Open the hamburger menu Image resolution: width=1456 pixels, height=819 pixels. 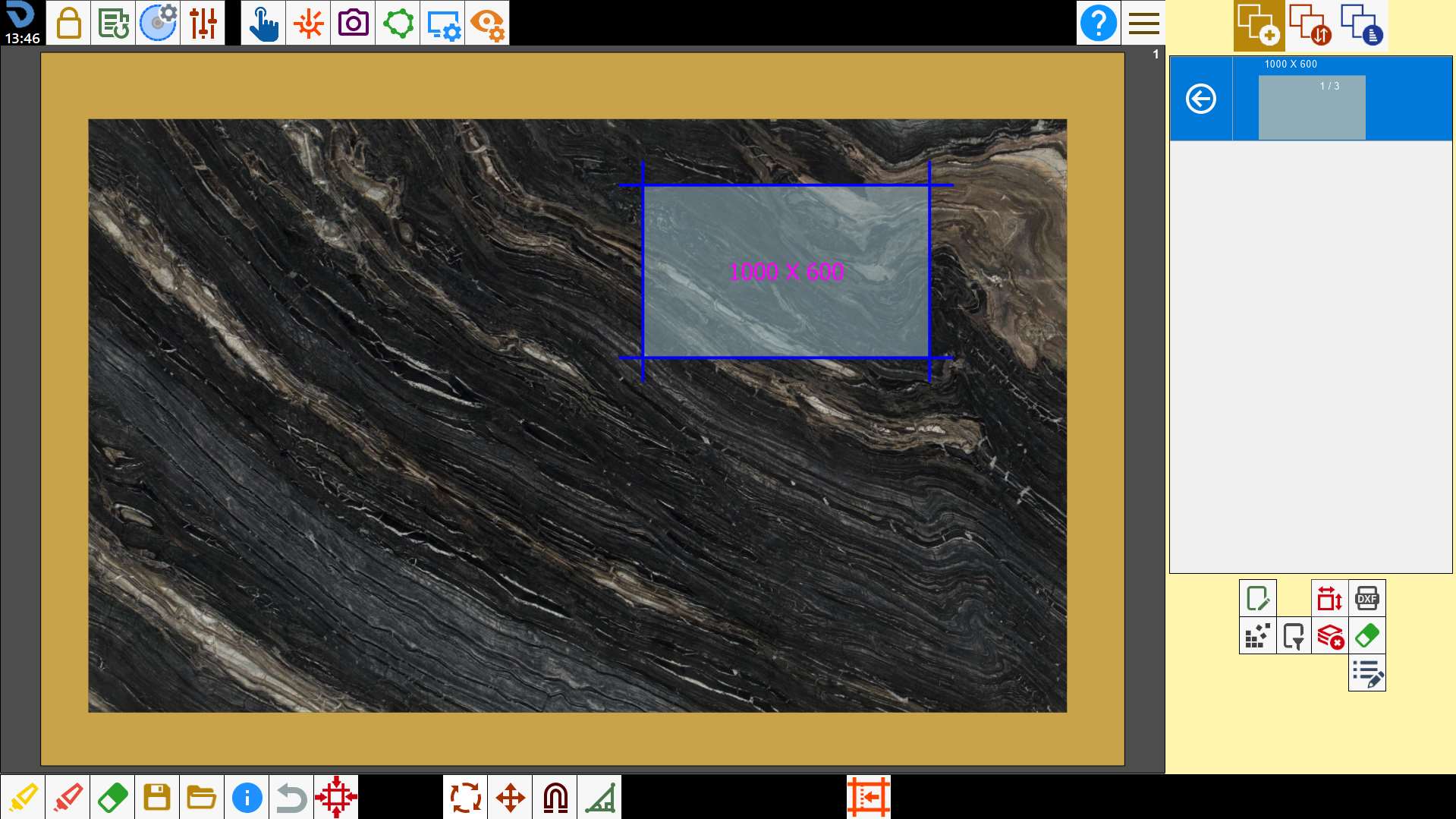(1143, 23)
